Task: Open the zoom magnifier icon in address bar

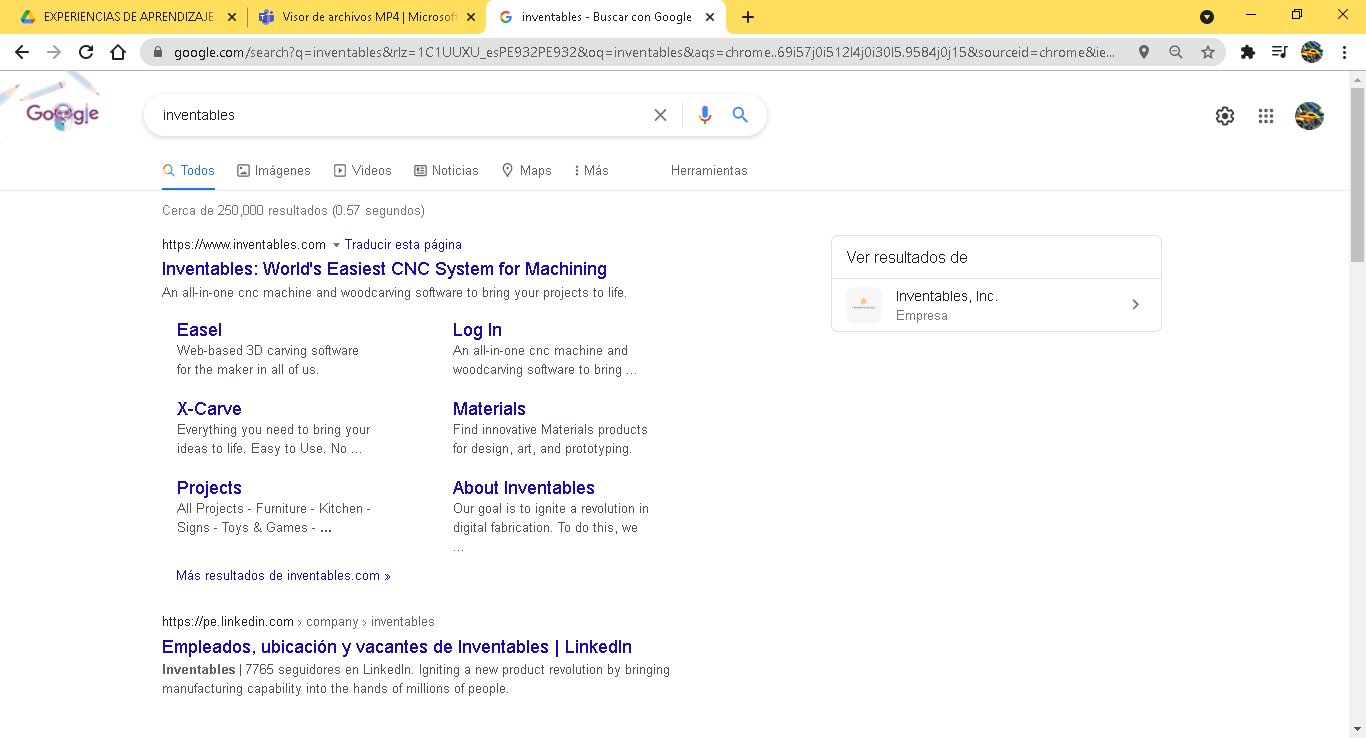Action: tap(1176, 52)
